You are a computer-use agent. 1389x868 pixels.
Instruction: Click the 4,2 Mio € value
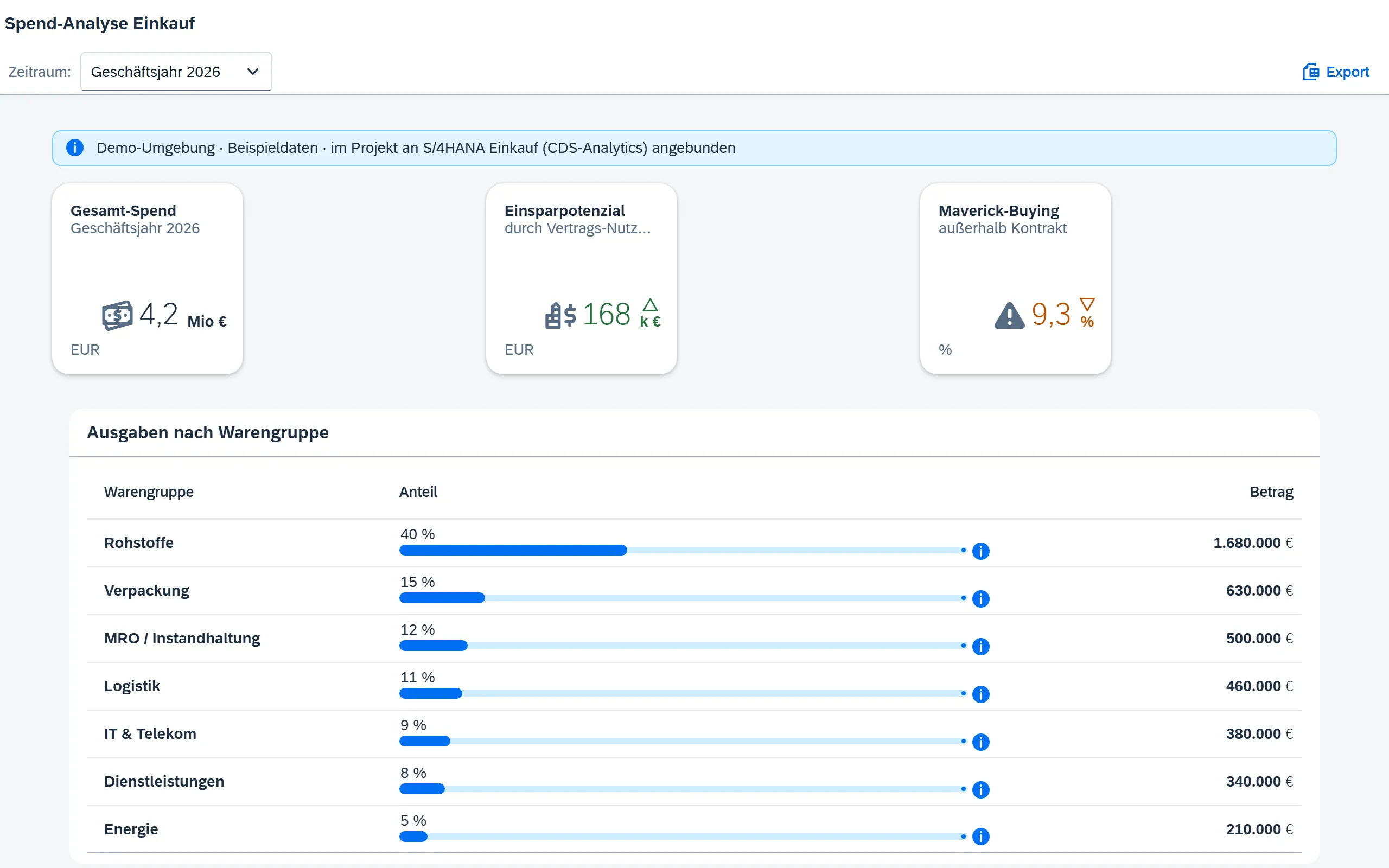click(183, 315)
